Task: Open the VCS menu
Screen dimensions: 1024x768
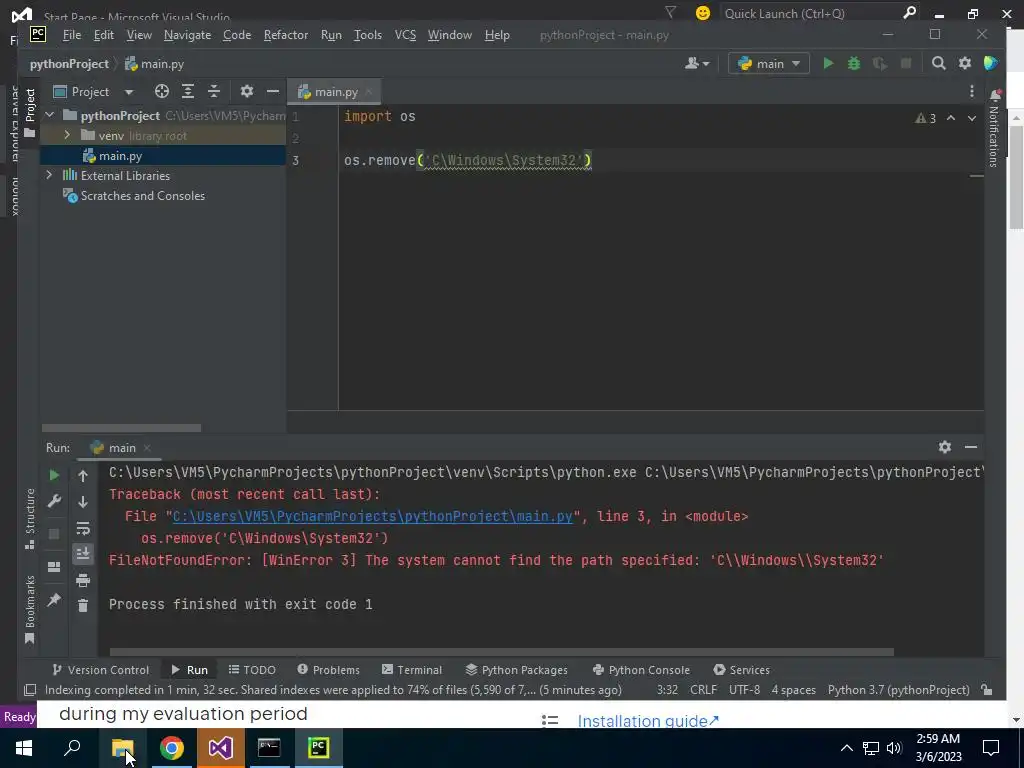Action: pyautogui.click(x=405, y=35)
